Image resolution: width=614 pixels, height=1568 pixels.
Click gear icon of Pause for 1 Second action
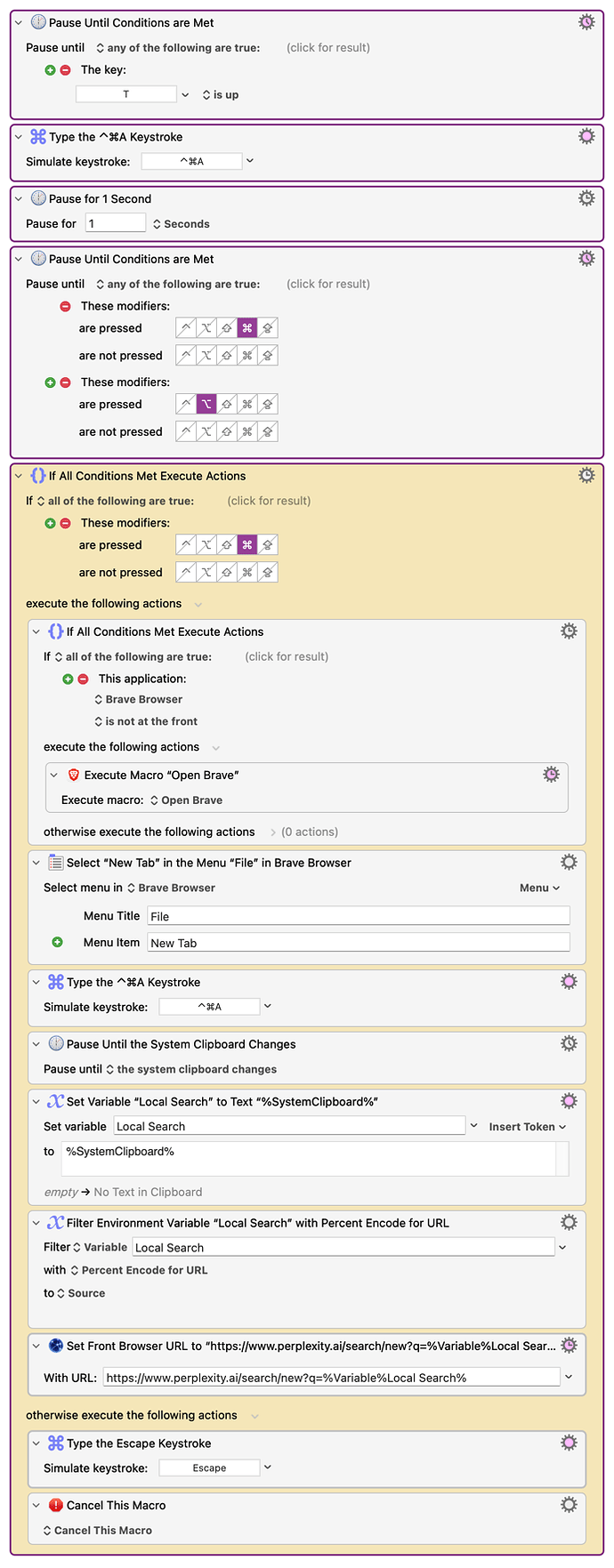[586, 198]
